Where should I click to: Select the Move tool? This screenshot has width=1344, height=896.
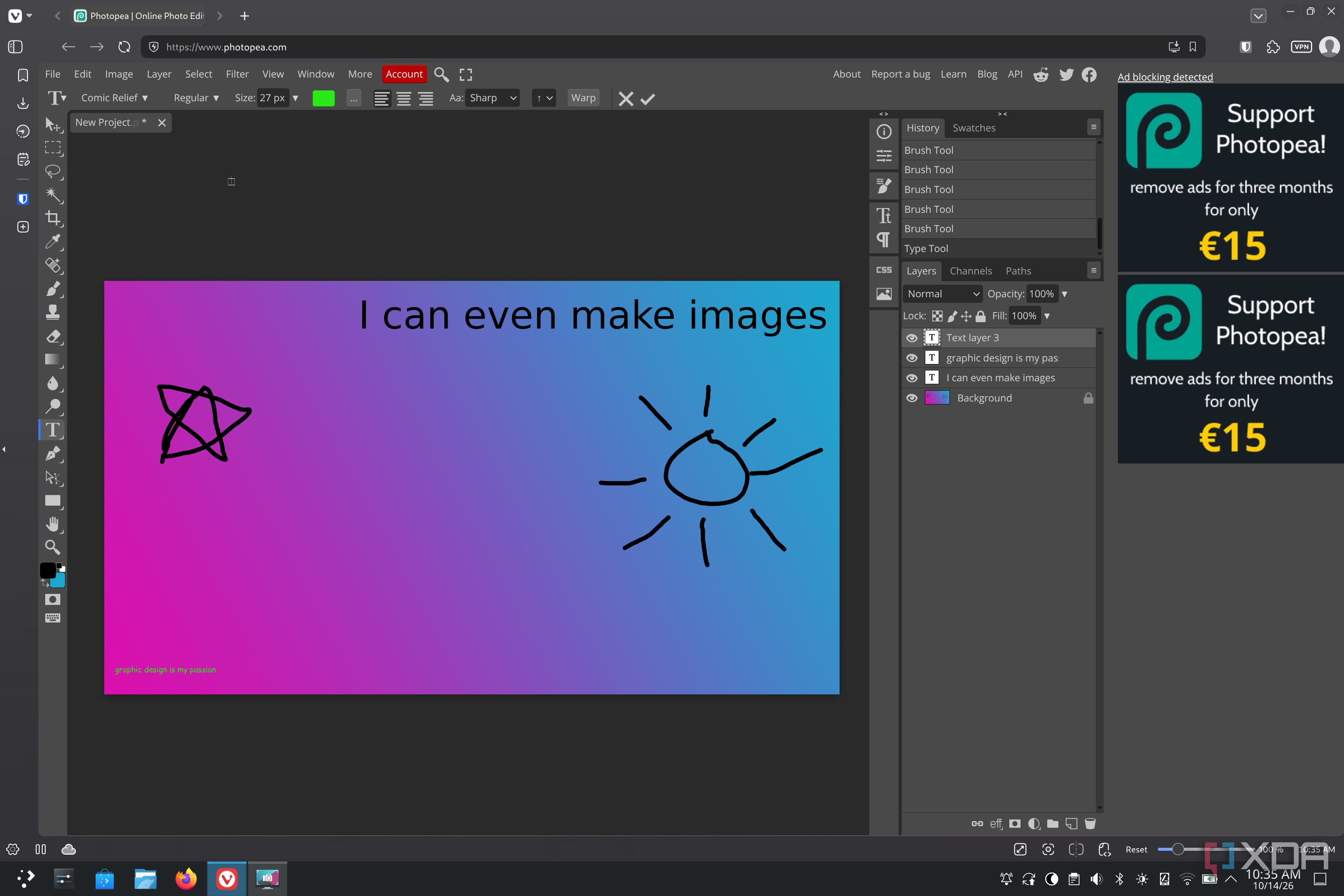(x=53, y=124)
